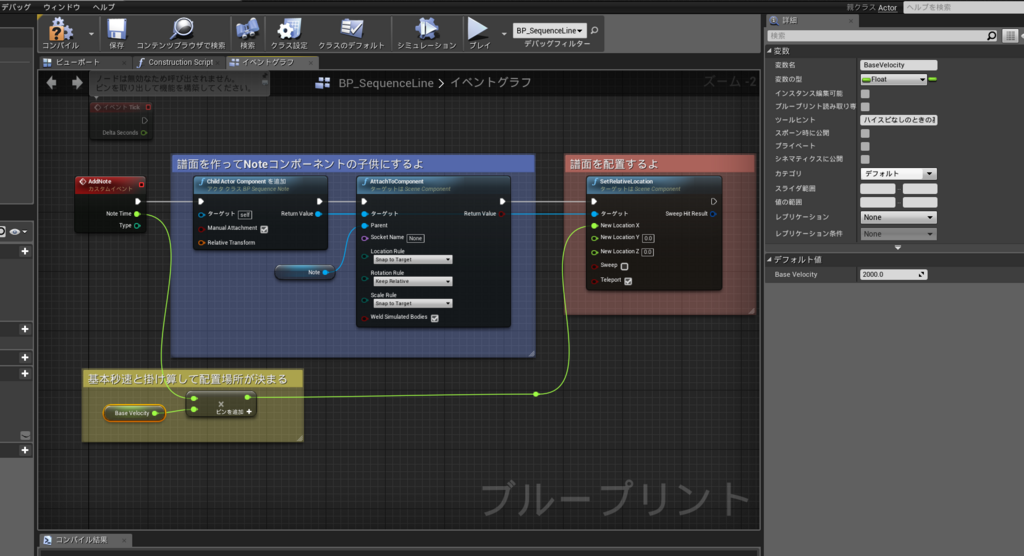This screenshot has width=1024, height=556.
Task: Open the Scale Rule Snap to Target dropdown
Action: [412, 303]
